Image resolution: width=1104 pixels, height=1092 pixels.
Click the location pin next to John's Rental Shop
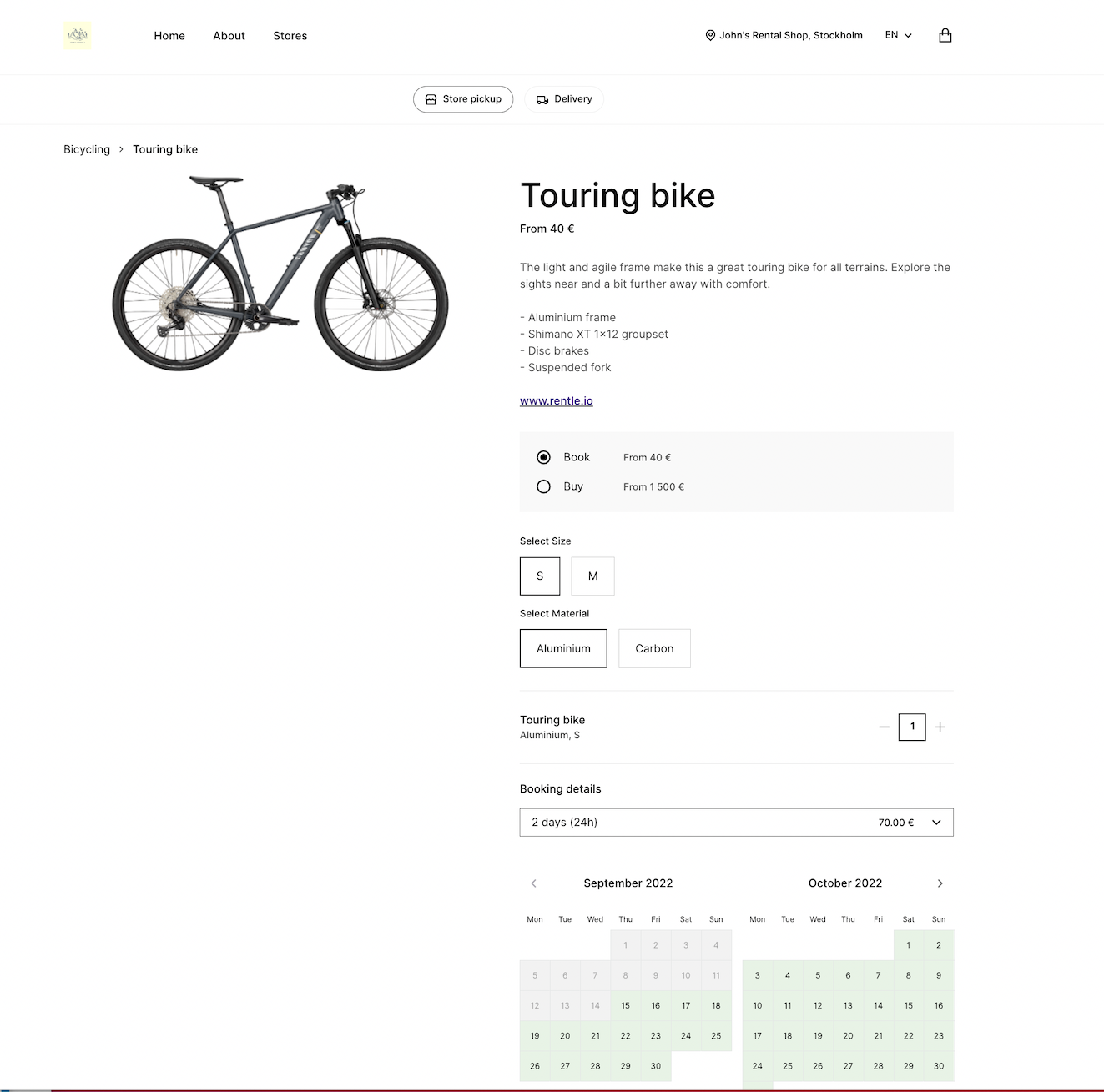(710, 35)
